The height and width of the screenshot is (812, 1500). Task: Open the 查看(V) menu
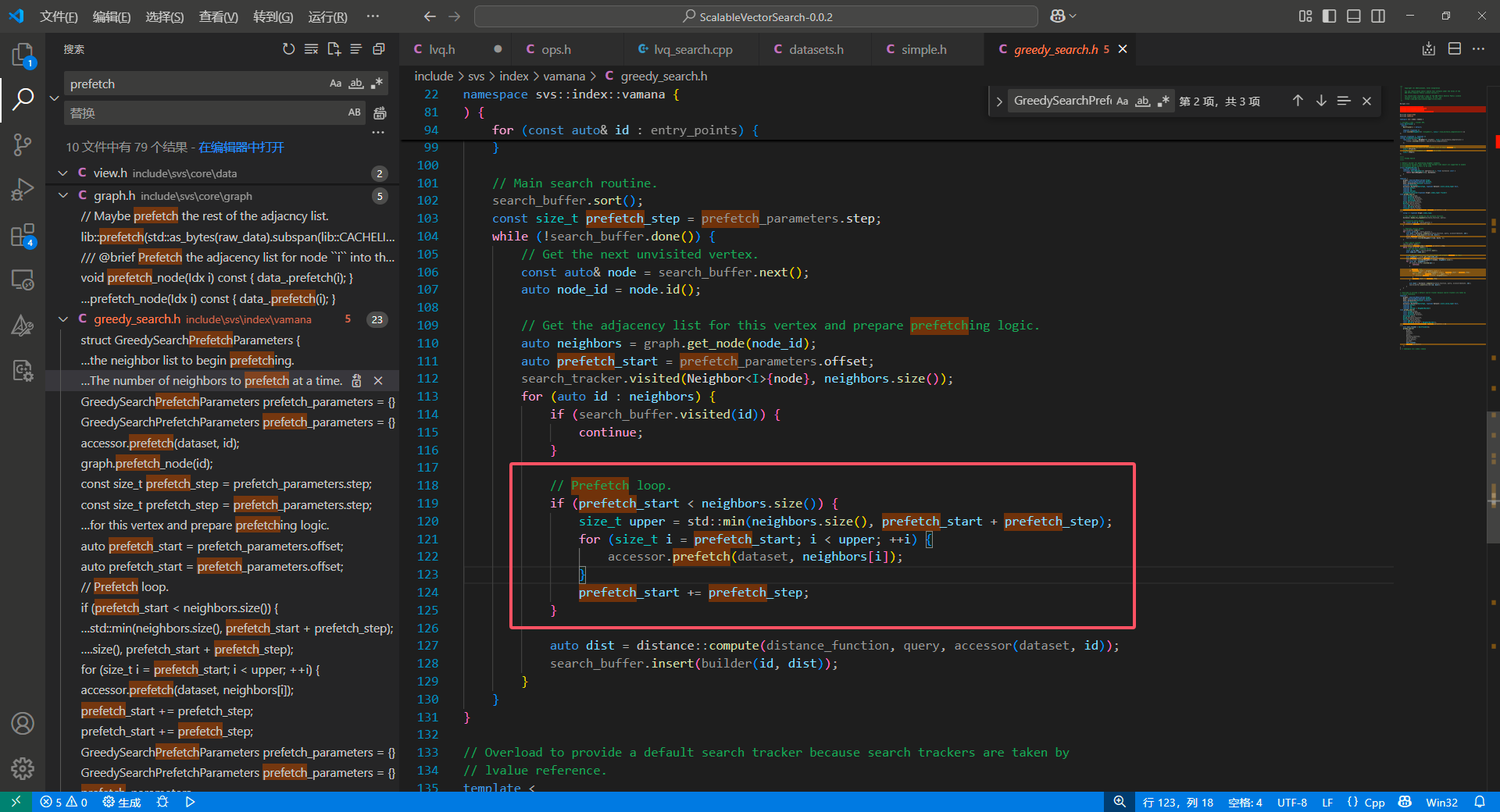[218, 16]
